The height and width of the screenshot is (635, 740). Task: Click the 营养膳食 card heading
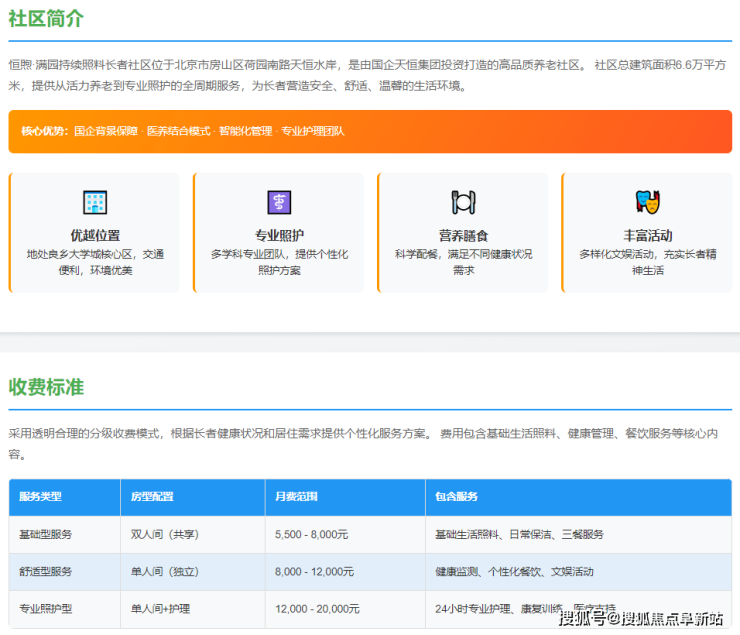click(x=463, y=235)
